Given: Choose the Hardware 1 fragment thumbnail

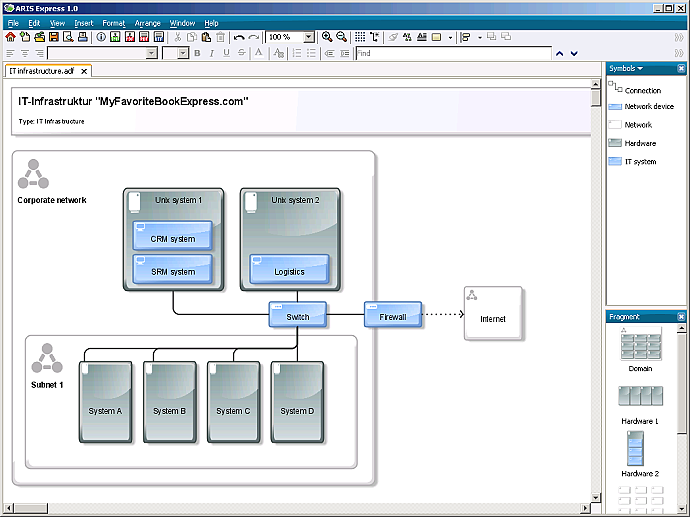Looking at the screenshot, I should coord(640,396).
